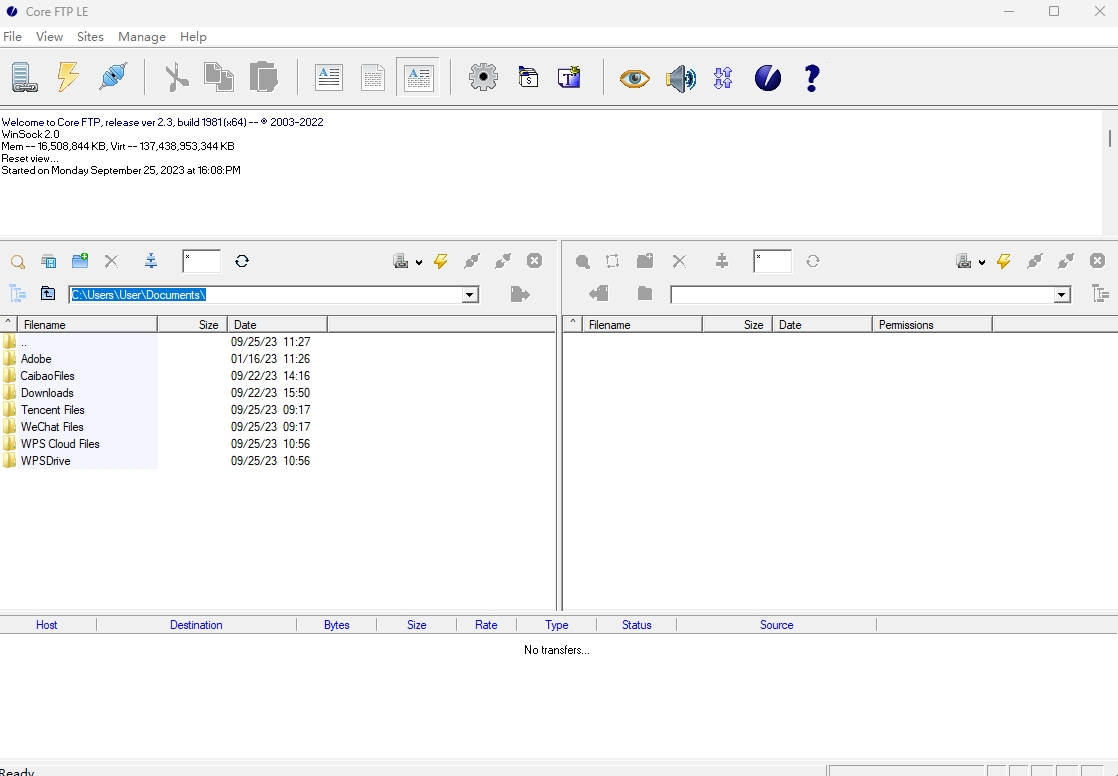
Task: Open the Help question mark icon
Action: point(812,78)
